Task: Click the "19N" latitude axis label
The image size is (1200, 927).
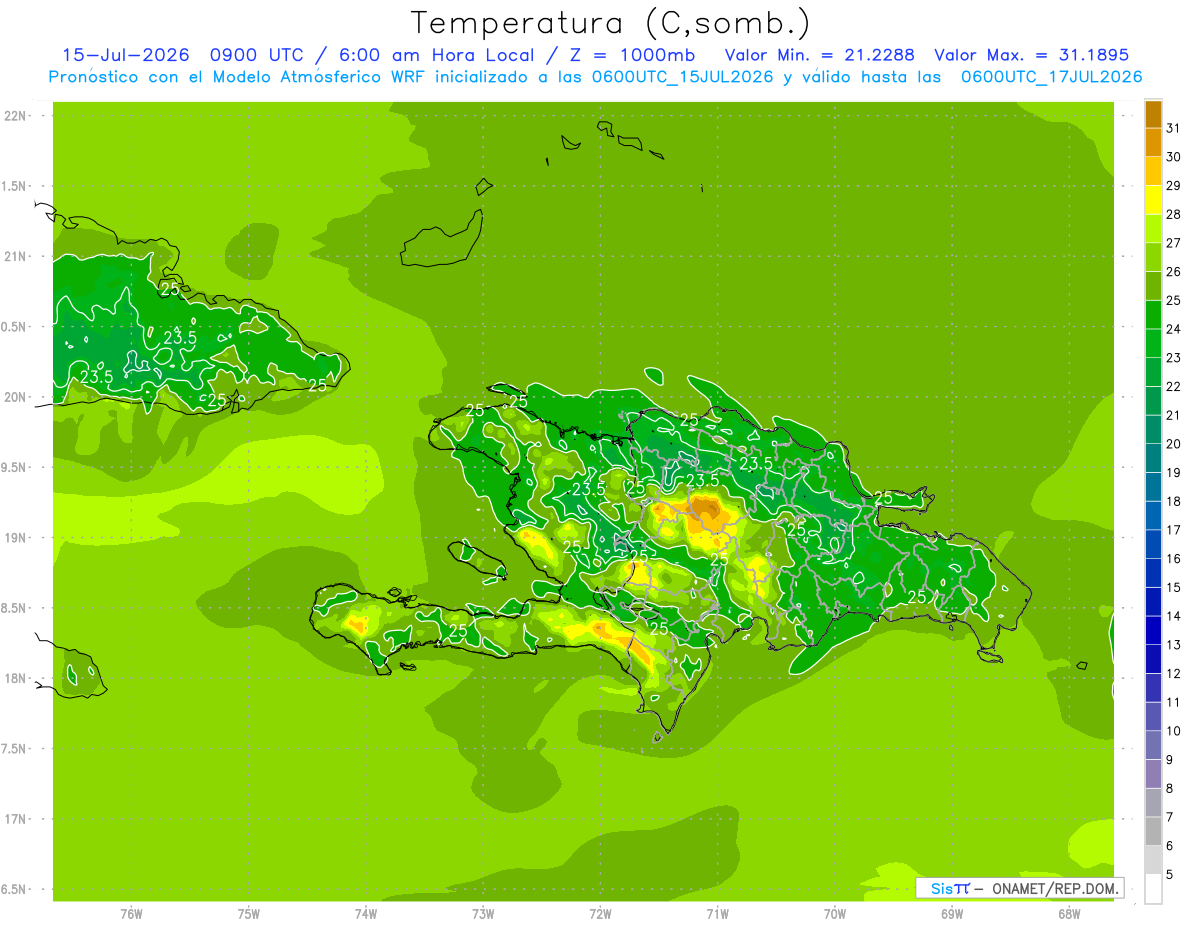Action: [14, 538]
